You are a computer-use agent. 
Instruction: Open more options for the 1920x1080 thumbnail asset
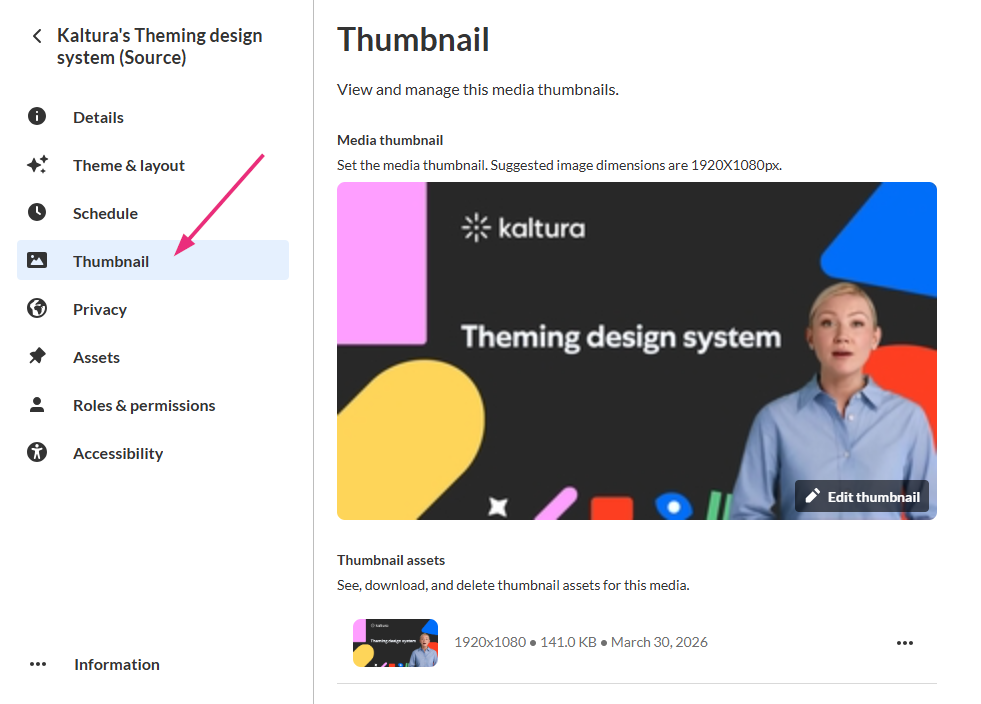click(x=905, y=643)
